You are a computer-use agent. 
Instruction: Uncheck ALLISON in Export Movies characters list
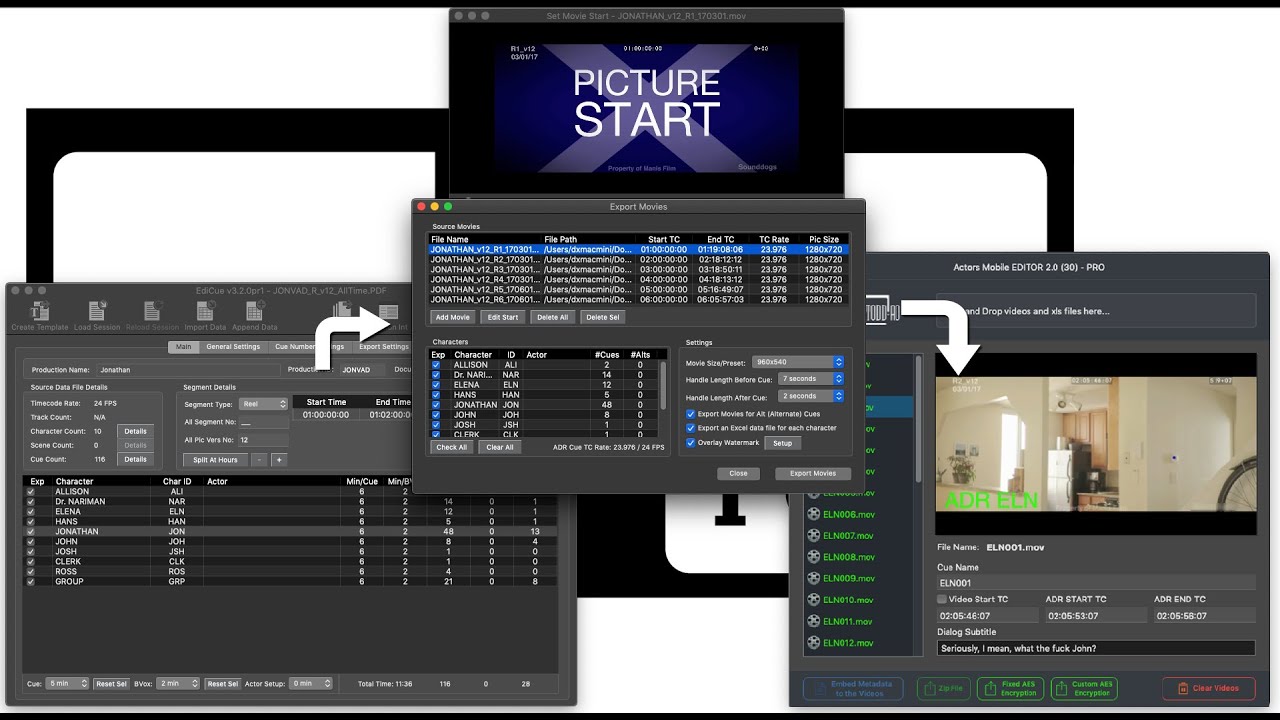436,365
